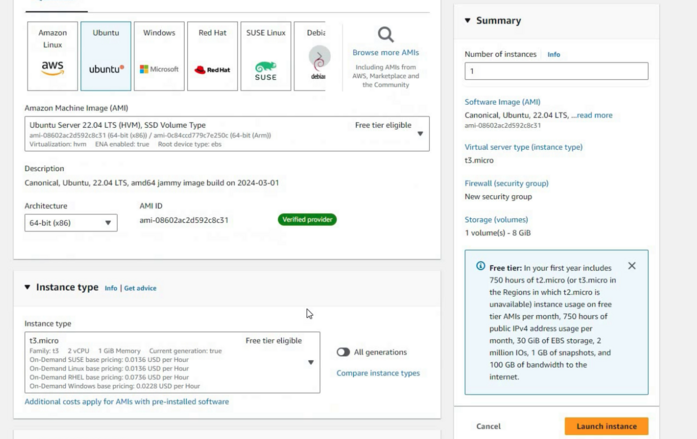Select the Amazon Linux AMI tile

(x=52, y=56)
